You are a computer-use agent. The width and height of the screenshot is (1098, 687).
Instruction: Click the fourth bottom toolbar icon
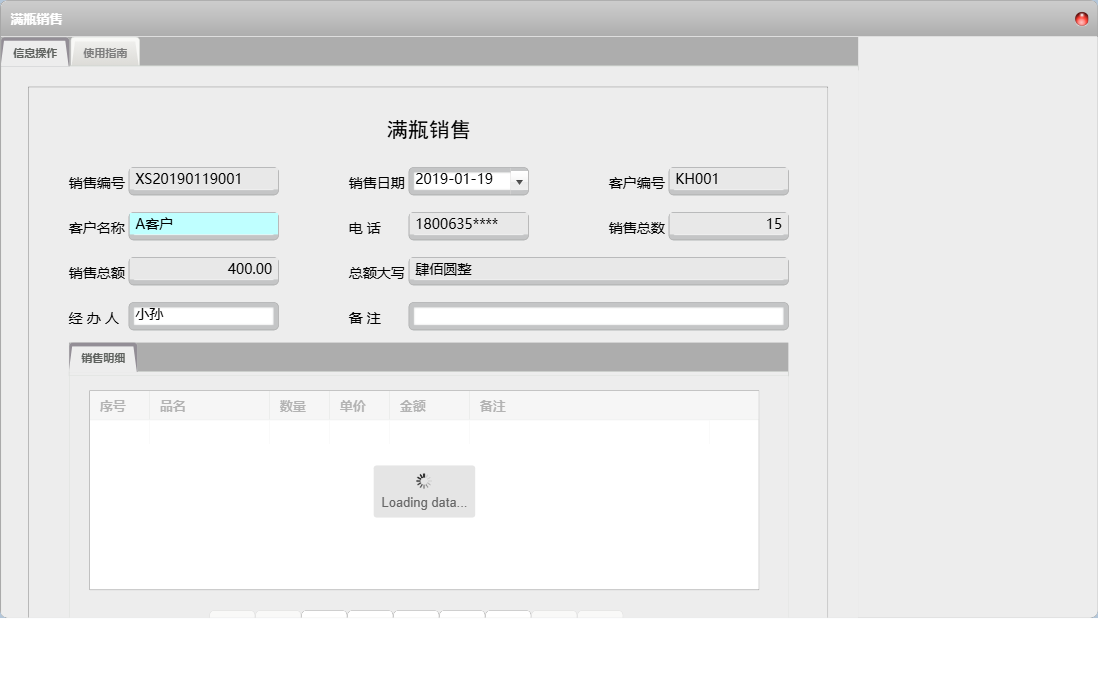[369, 616]
